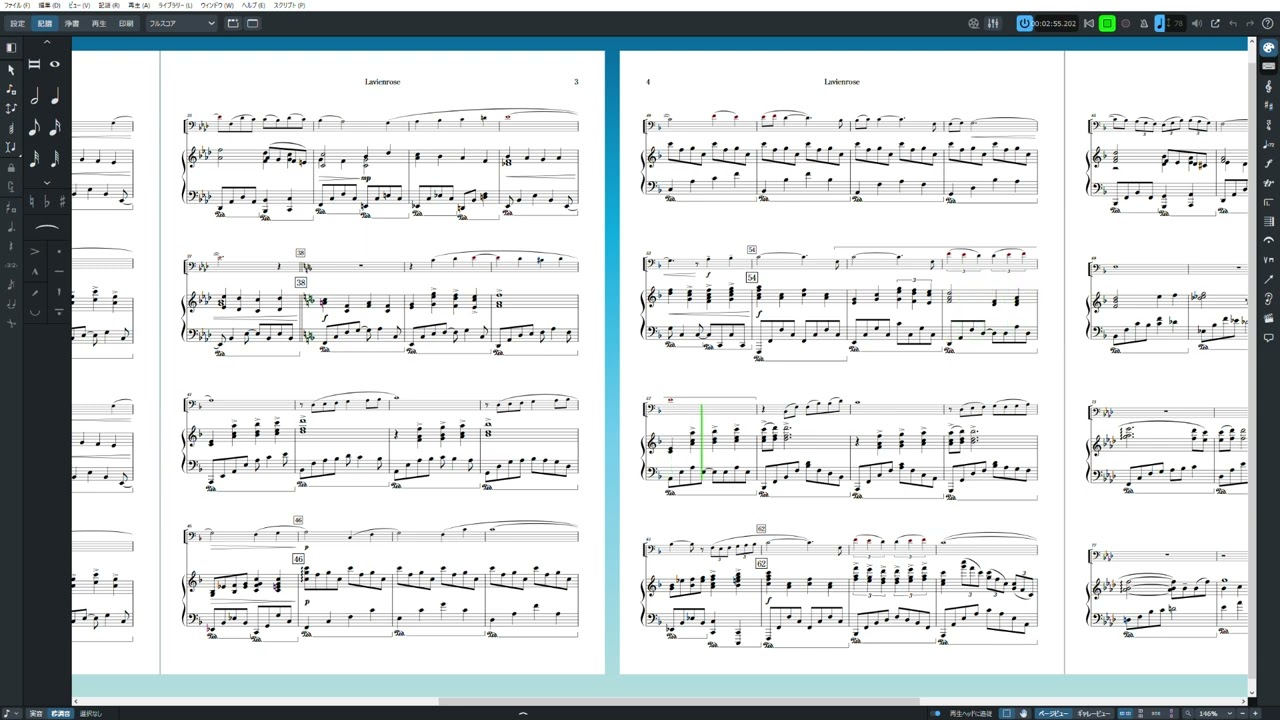
Task: Open the note value dropdown in status bar
Action: (12, 713)
